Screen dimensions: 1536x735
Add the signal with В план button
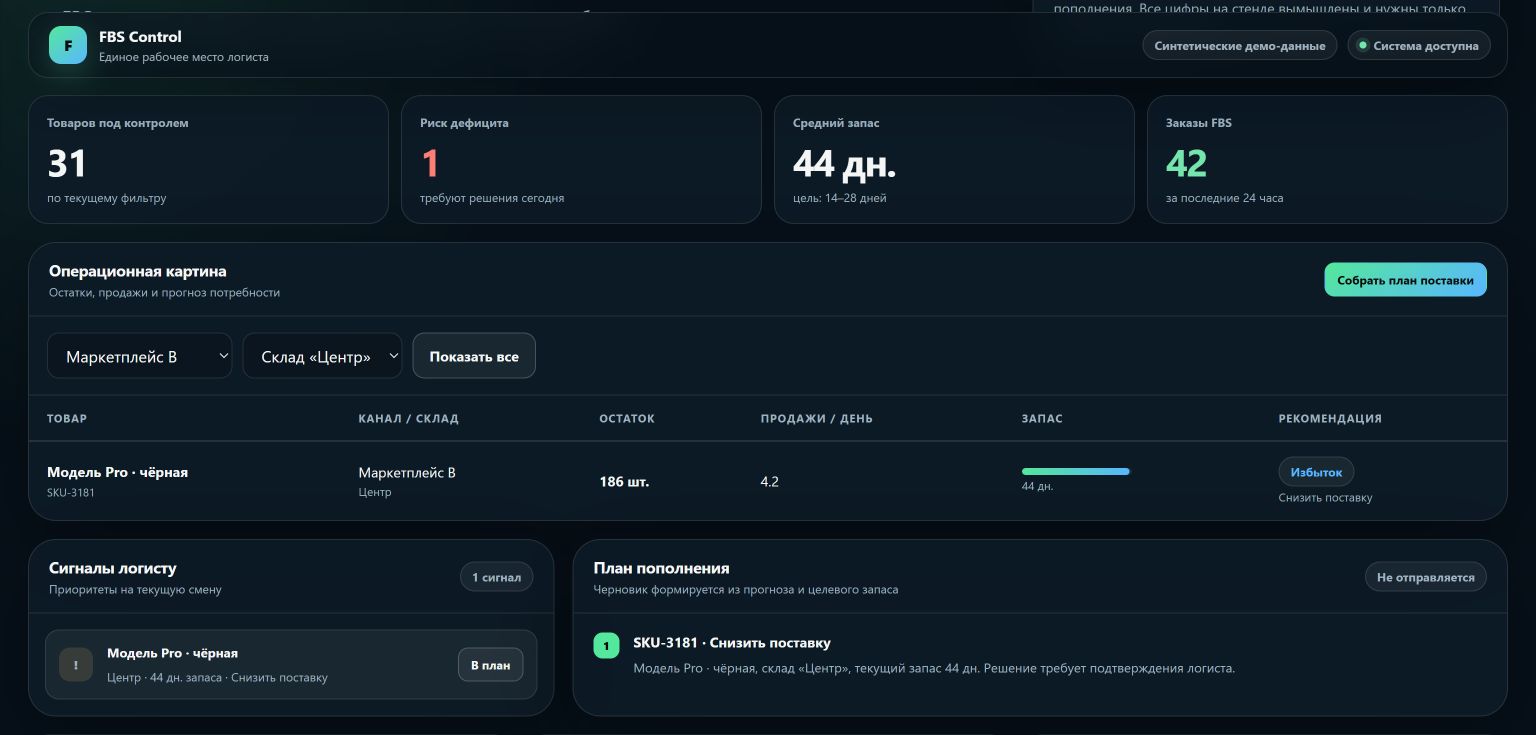[490, 665]
